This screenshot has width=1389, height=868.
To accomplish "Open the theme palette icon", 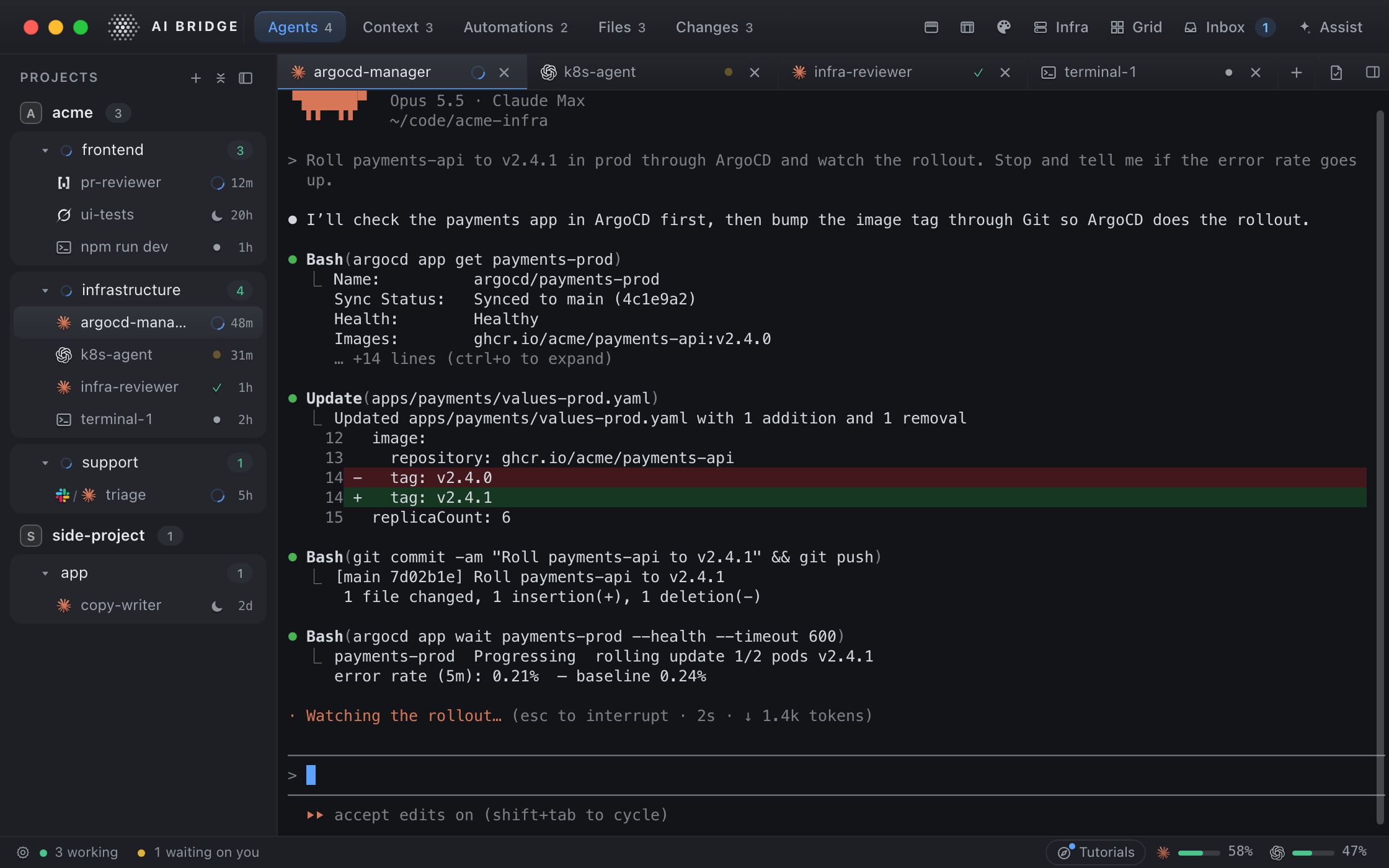I will coord(1004,27).
